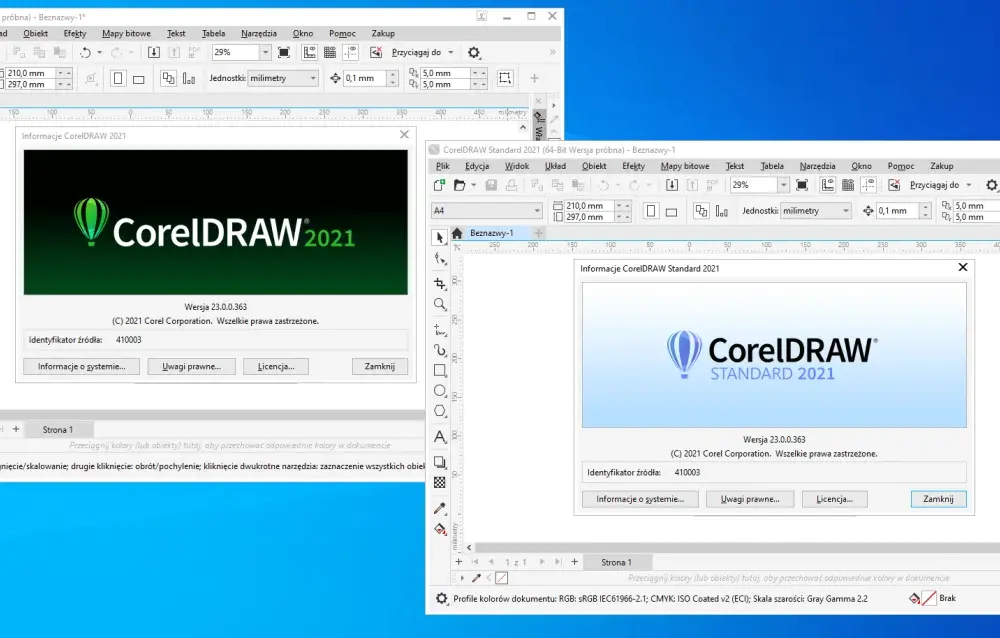Open zoom level 29% dropdown in Standard window
This screenshot has height=638, width=1000.
tap(783, 185)
